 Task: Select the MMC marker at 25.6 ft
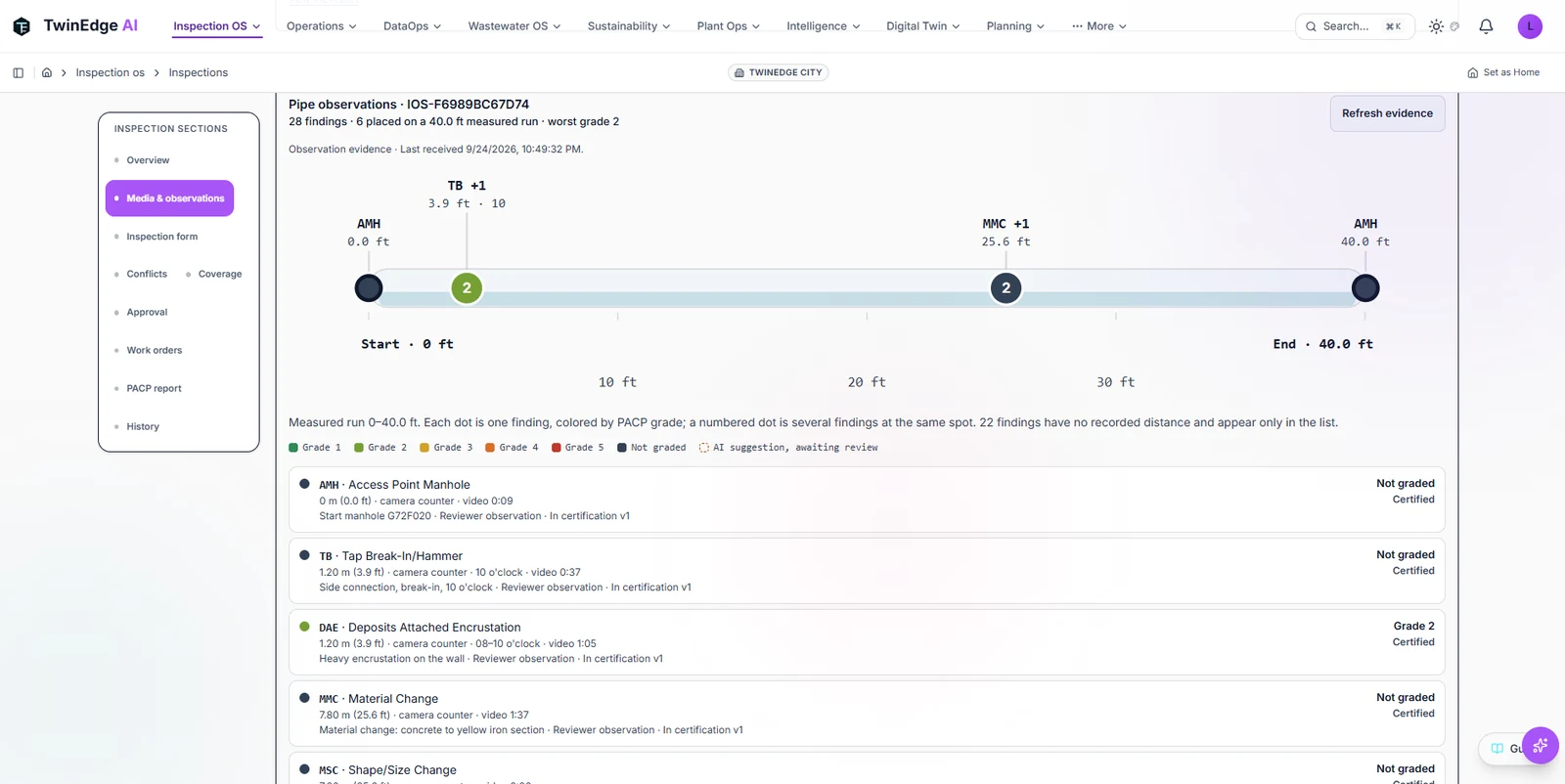click(1006, 288)
